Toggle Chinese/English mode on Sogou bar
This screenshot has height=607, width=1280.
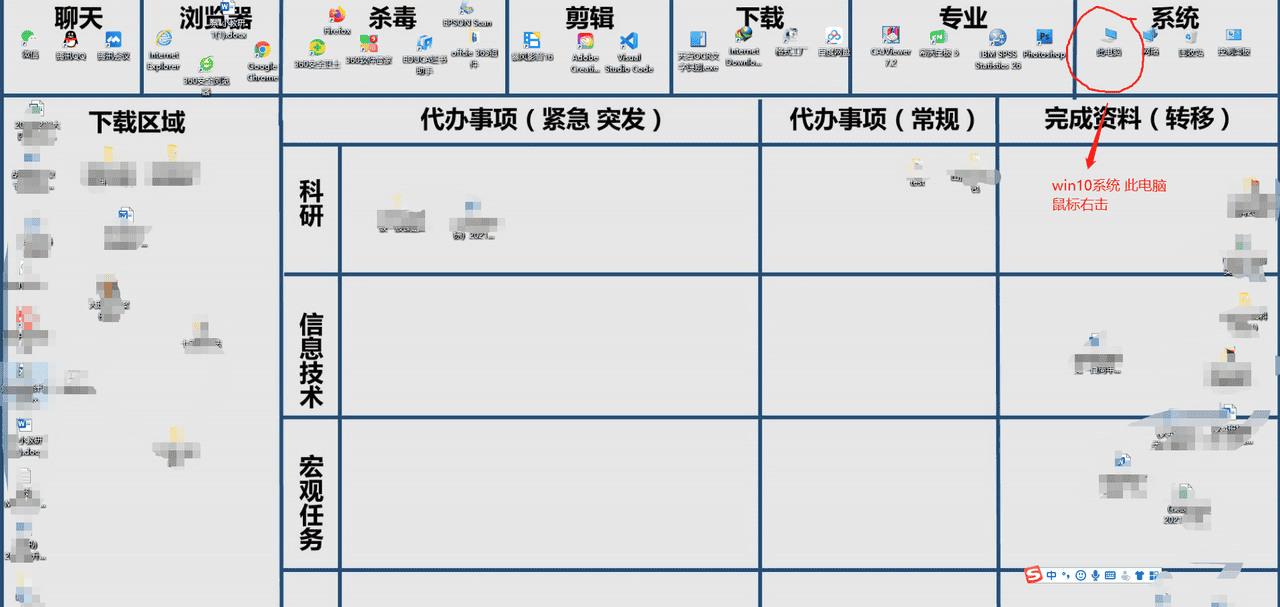tap(1051, 575)
